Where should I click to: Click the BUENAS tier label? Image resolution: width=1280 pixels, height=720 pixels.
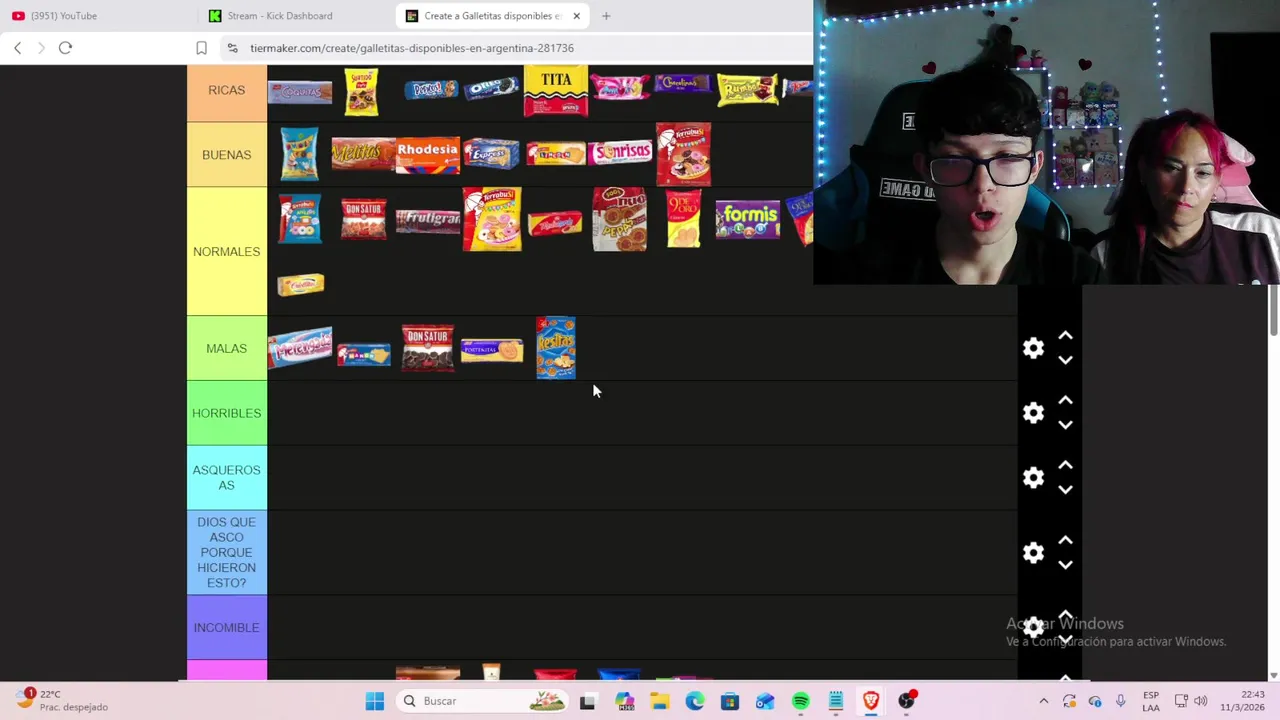[227, 155]
